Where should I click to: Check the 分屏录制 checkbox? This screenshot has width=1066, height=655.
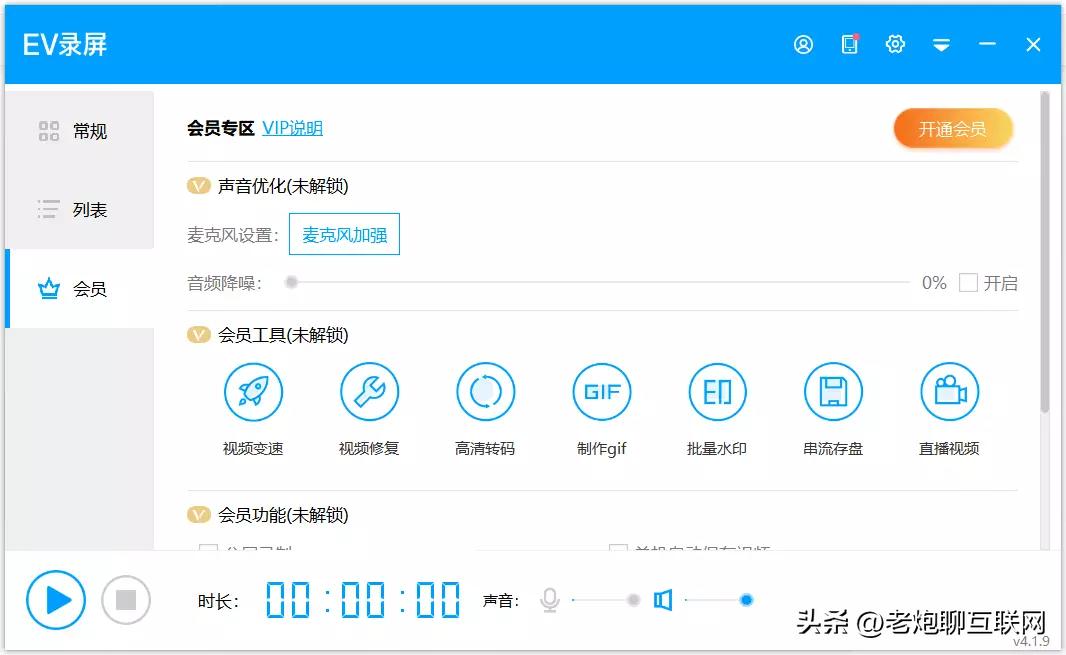[208, 550]
